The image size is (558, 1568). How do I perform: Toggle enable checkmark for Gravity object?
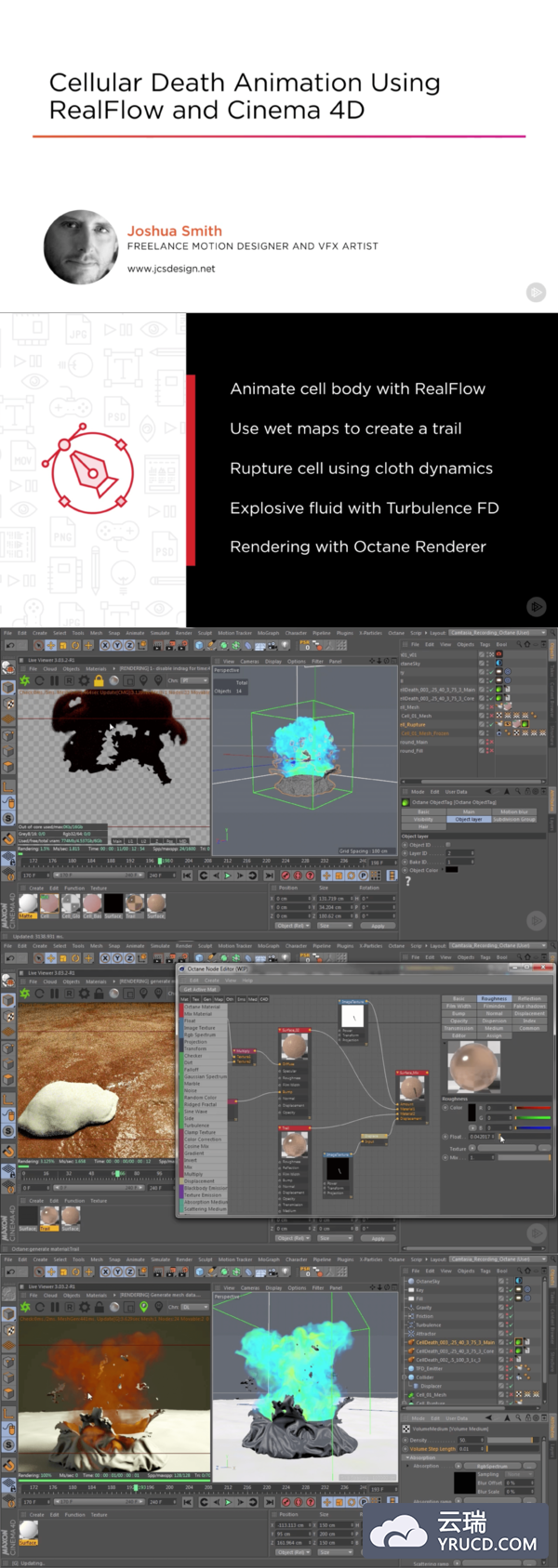511,1307
